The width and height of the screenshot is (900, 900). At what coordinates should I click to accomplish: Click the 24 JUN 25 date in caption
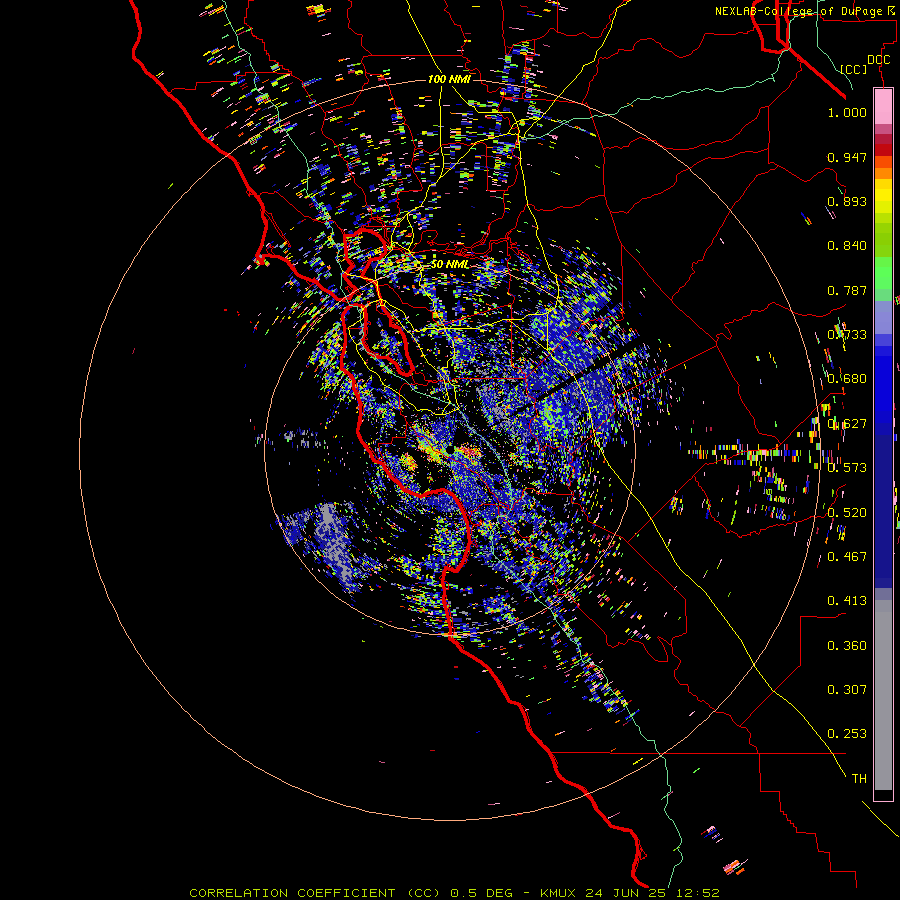coord(626,893)
